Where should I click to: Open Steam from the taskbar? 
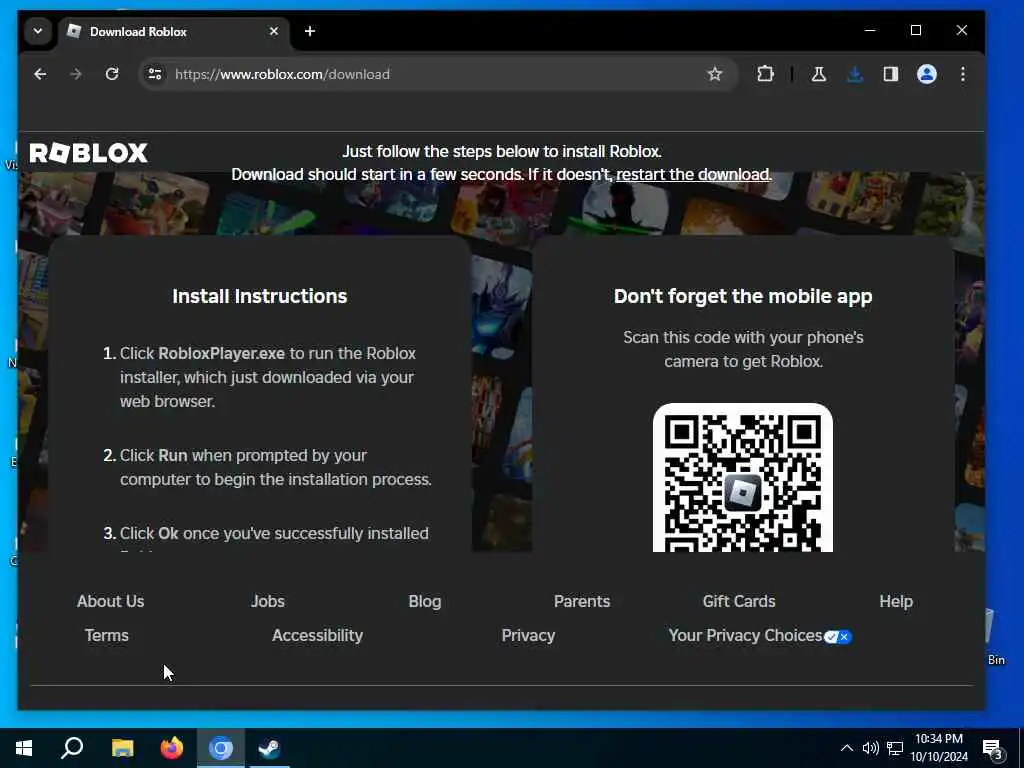tap(270, 748)
